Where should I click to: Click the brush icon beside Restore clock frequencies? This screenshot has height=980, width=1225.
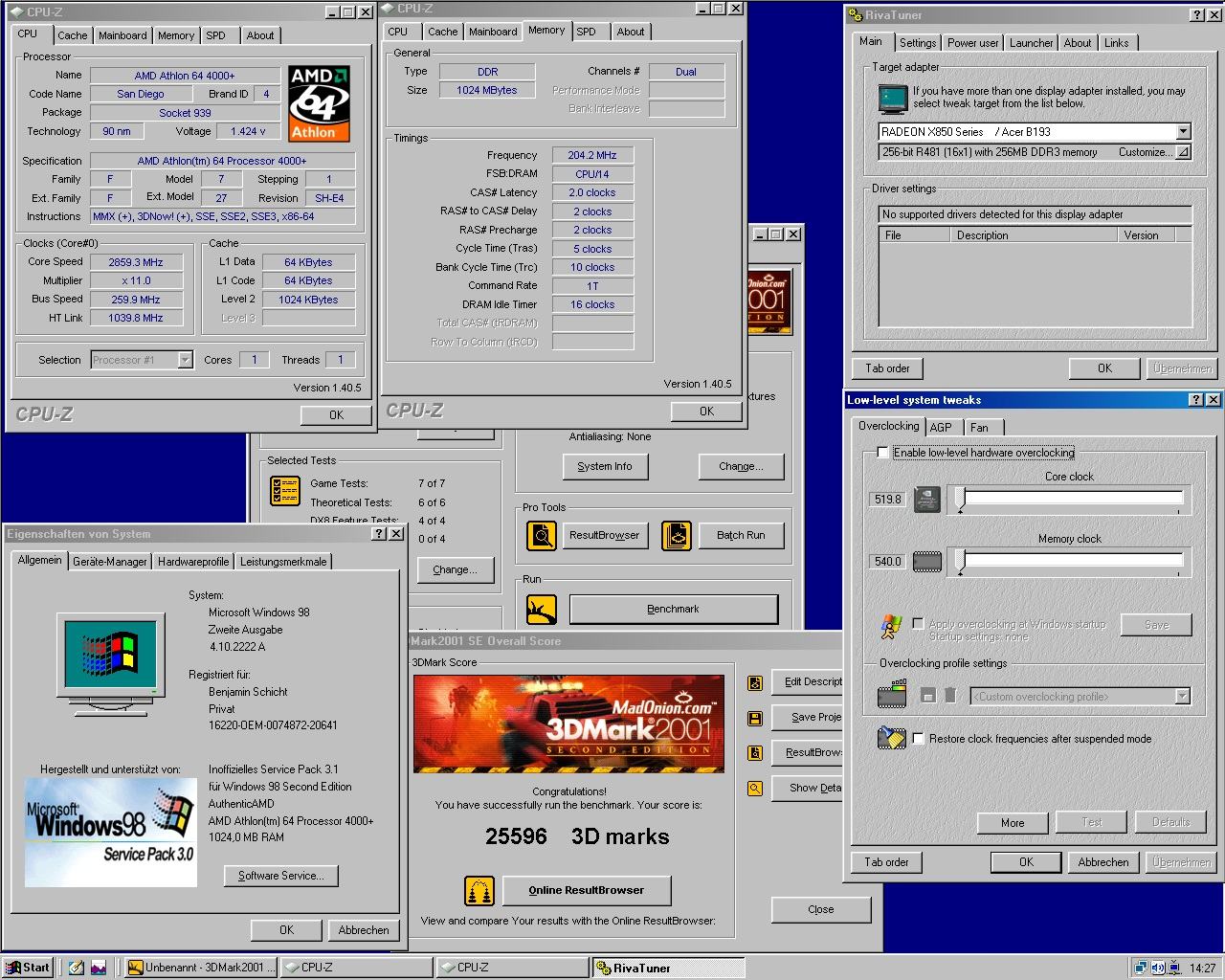coord(891,738)
